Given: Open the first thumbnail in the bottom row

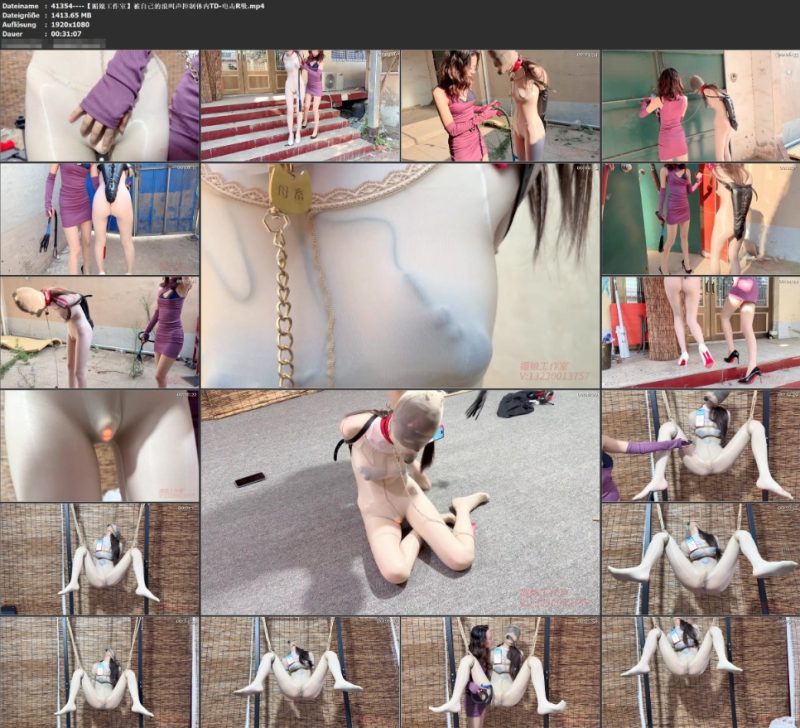Looking at the screenshot, I should (99, 672).
